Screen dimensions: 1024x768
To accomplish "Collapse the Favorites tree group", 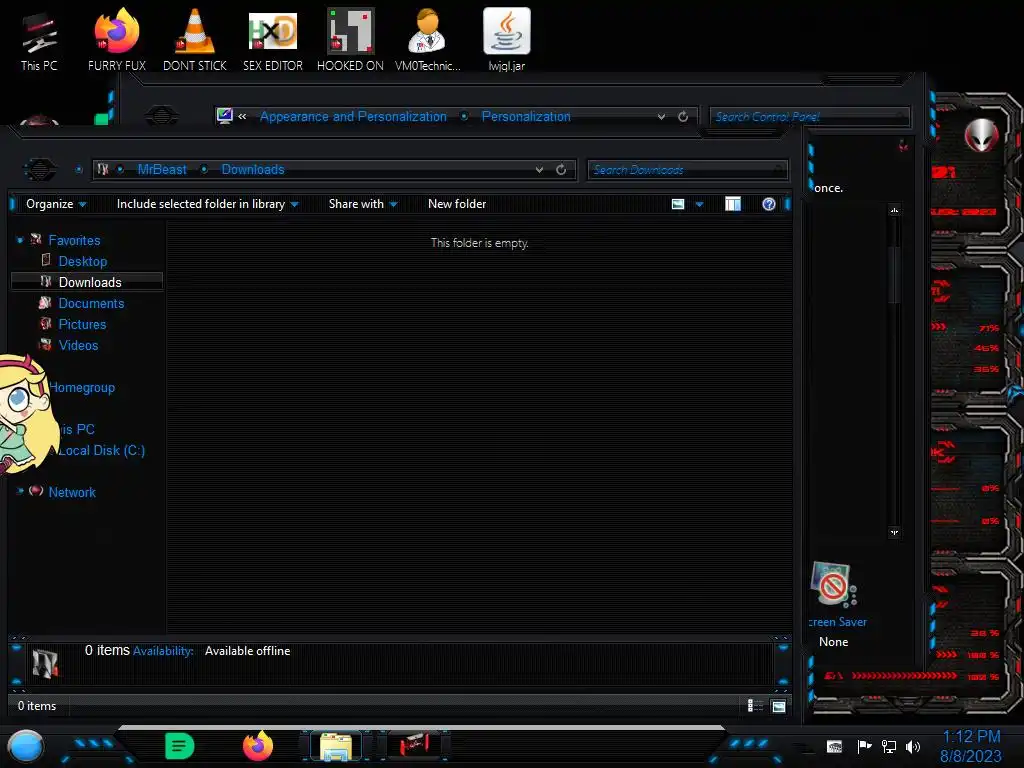I will click(20, 240).
